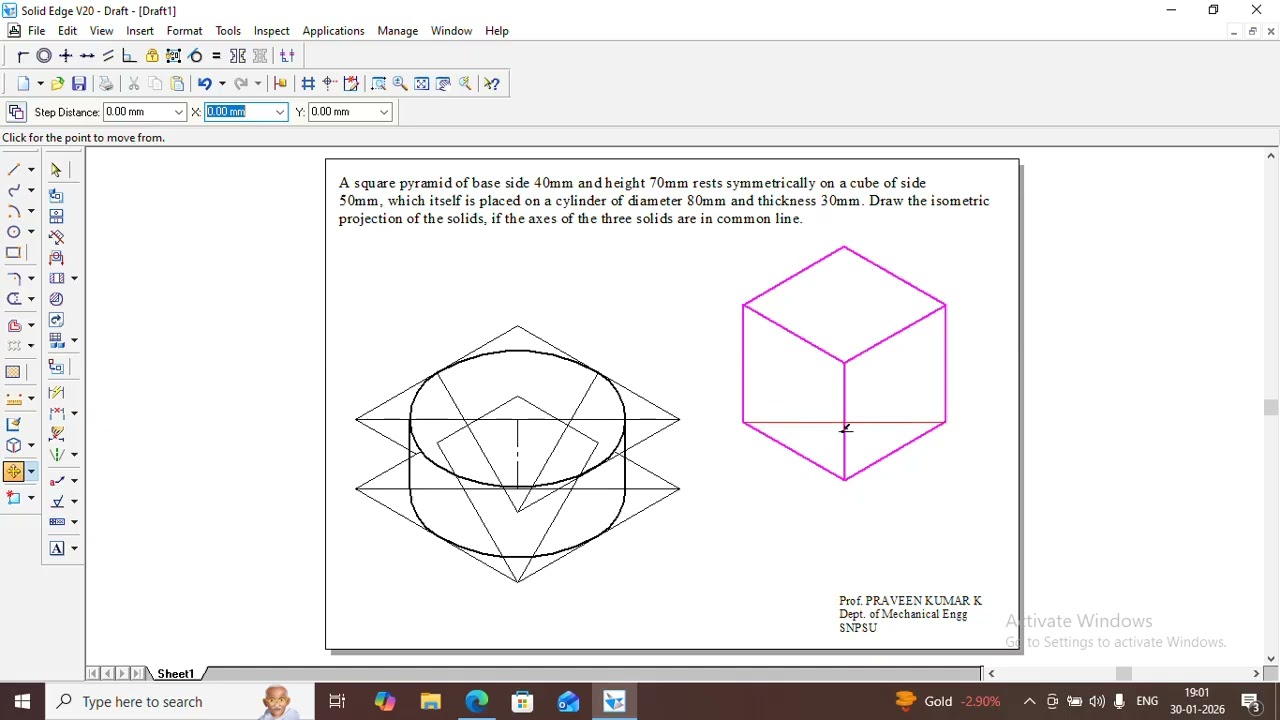Image resolution: width=1280 pixels, height=720 pixels.
Task: Open the Edit menu
Action: pos(67,31)
